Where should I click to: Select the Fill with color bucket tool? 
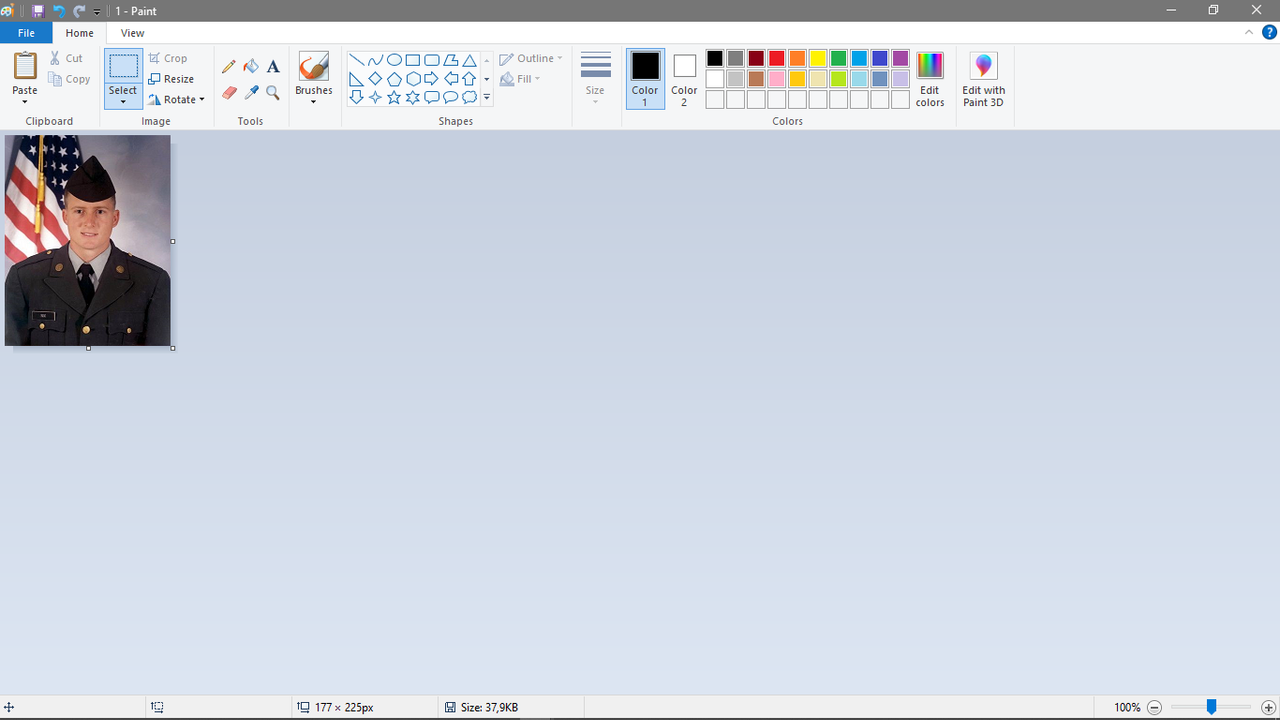click(x=251, y=66)
